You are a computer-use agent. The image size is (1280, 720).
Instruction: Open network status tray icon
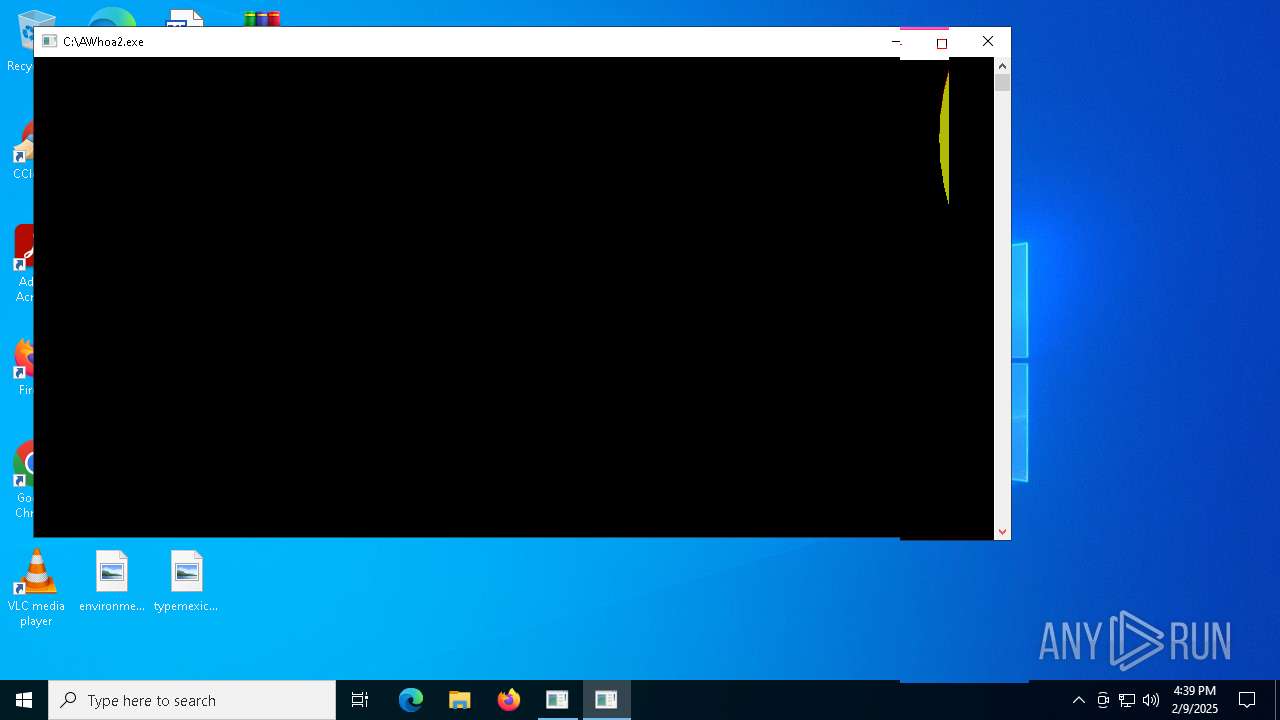(x=1127, y=700)
